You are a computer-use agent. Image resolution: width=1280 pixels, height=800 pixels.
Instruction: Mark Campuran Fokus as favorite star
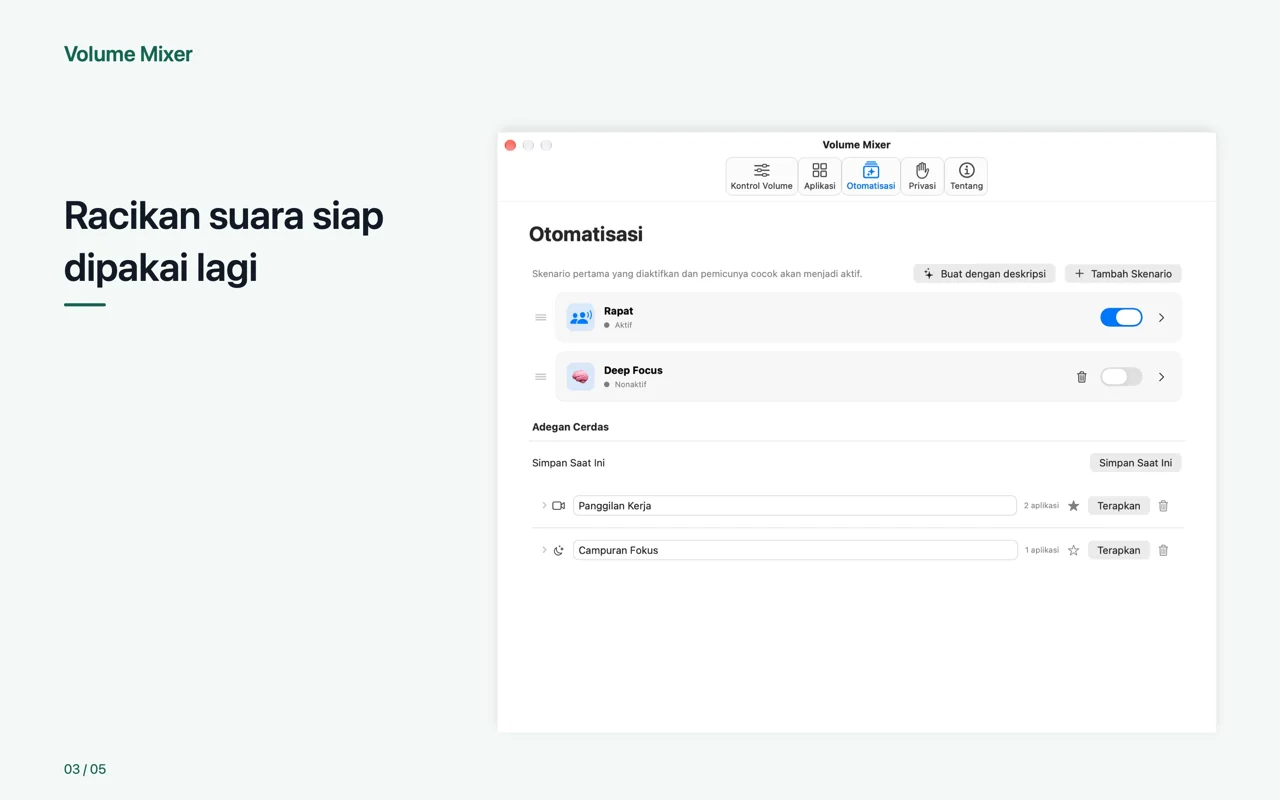[x=1073, y=550]
